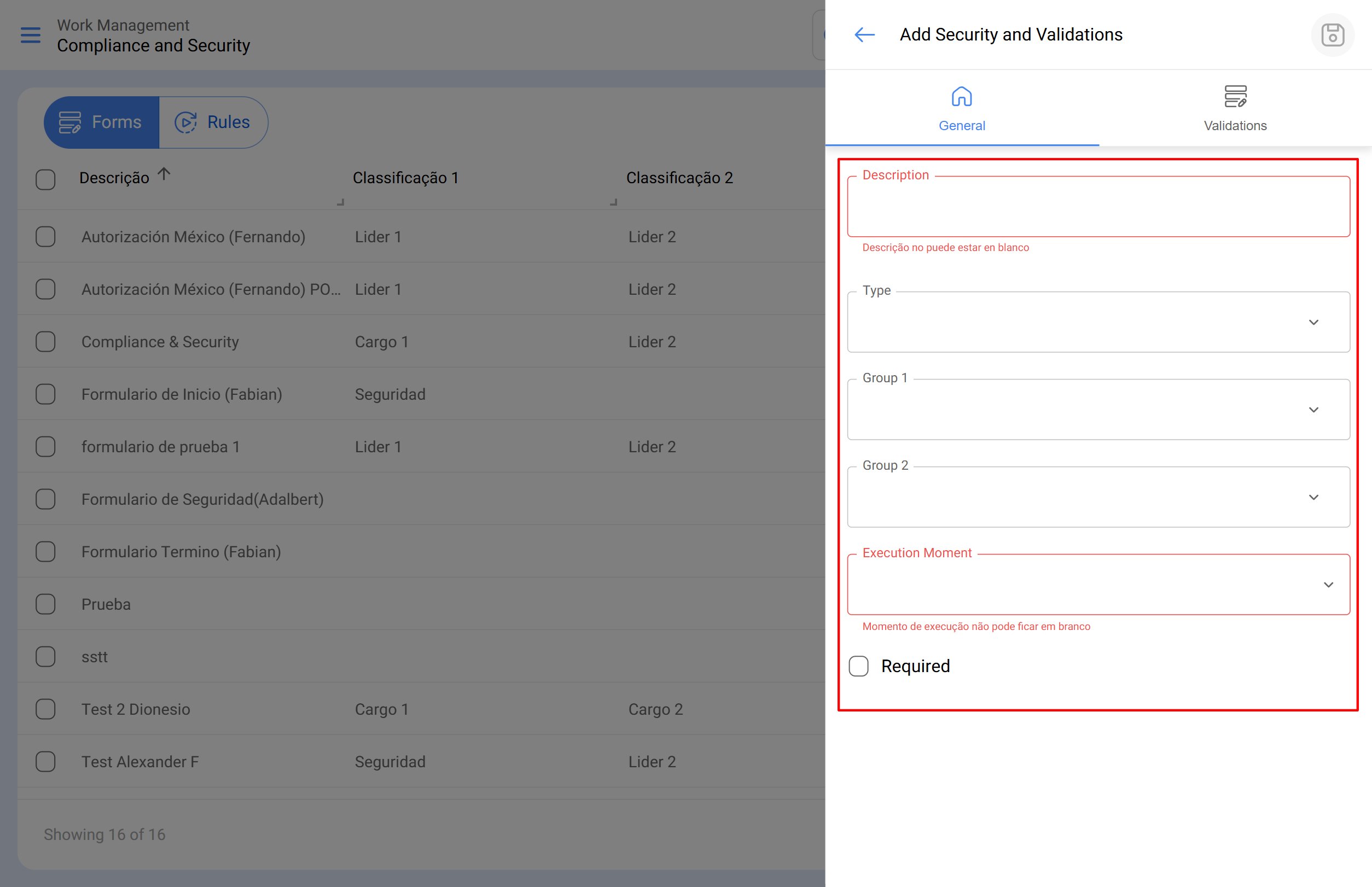The image size is (1372, 887).
Task: Switch to the Validations tab
Action: (x=1235, y=126)
